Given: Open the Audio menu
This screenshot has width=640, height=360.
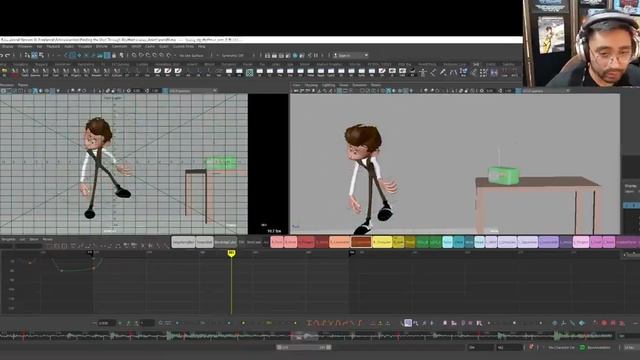Looking at the screenshot, I should tap(69, 47).
